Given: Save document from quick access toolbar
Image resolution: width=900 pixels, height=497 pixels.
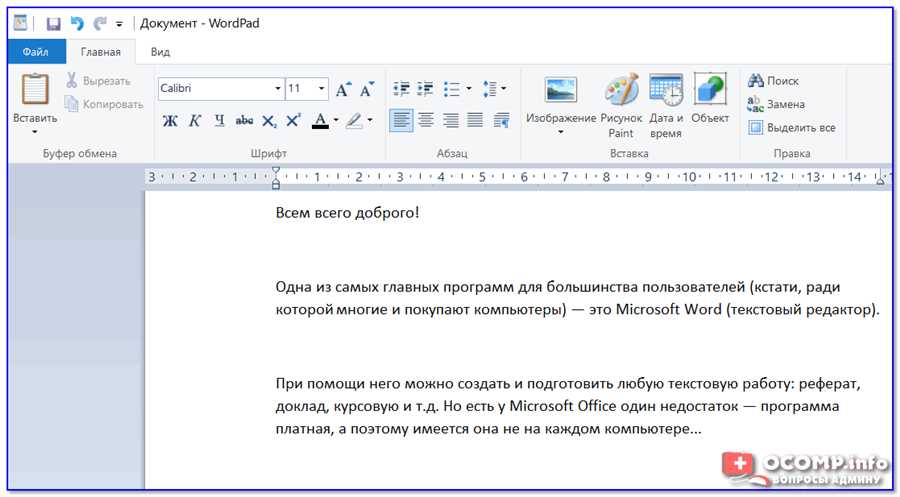Looking at the screenshot, I should coord(53,24).
